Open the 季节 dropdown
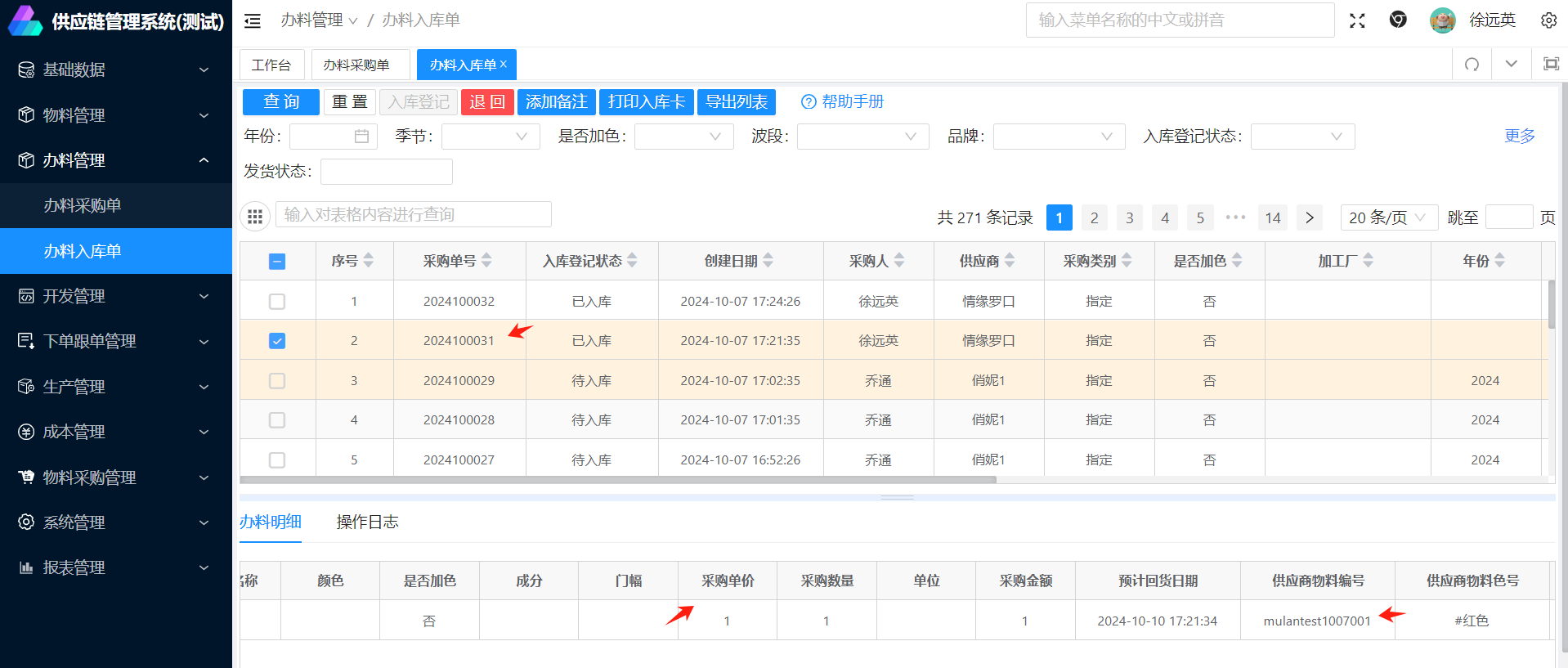The width and height of the screenshot is (1568, 668). [x=491, y=137]
